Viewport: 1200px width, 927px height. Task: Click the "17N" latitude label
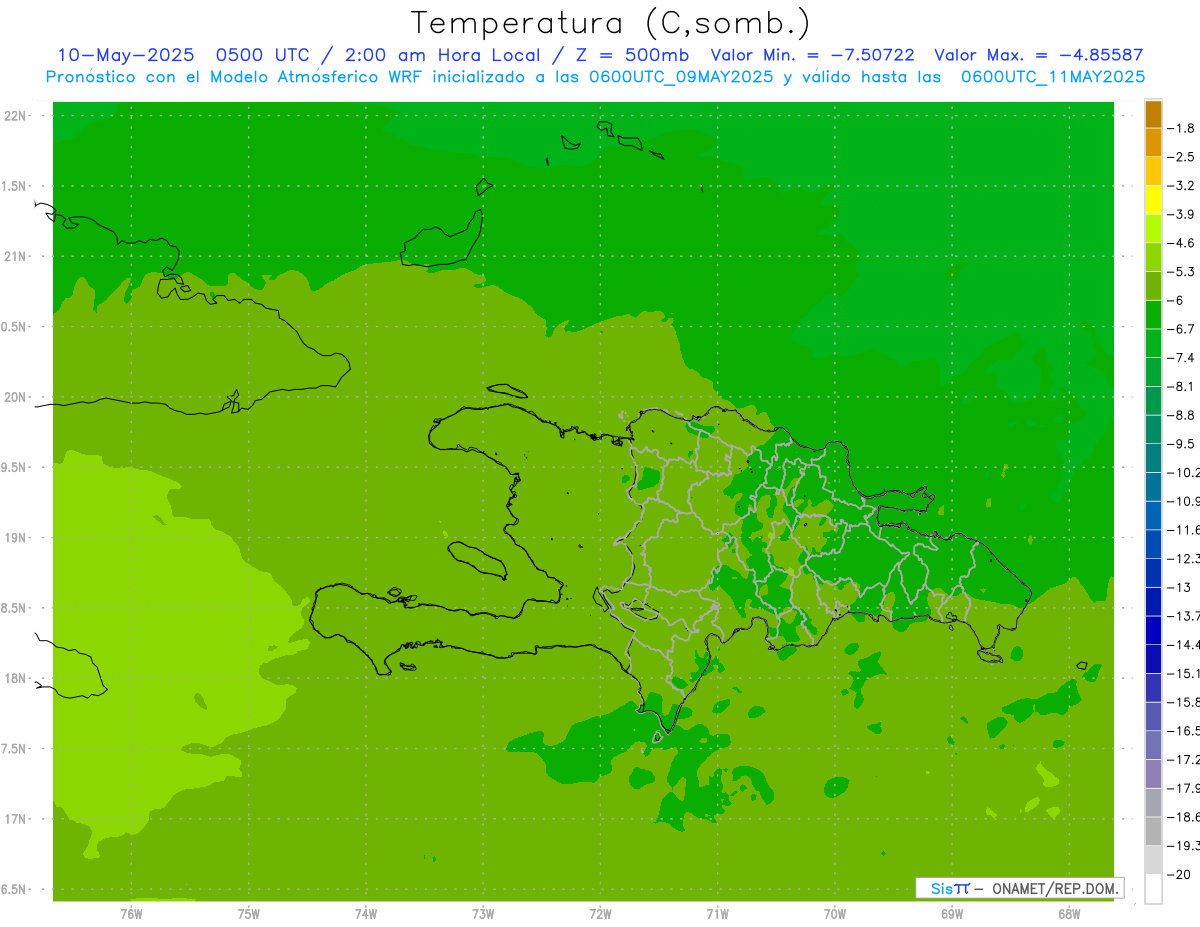(x=15, y=819)
